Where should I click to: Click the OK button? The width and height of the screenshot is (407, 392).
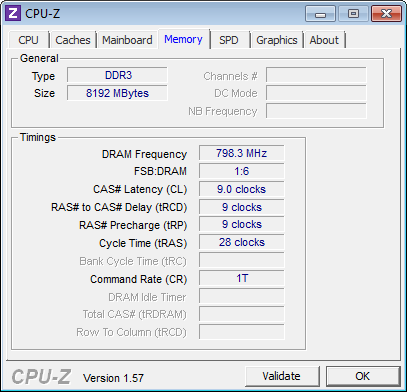[363, 376]
